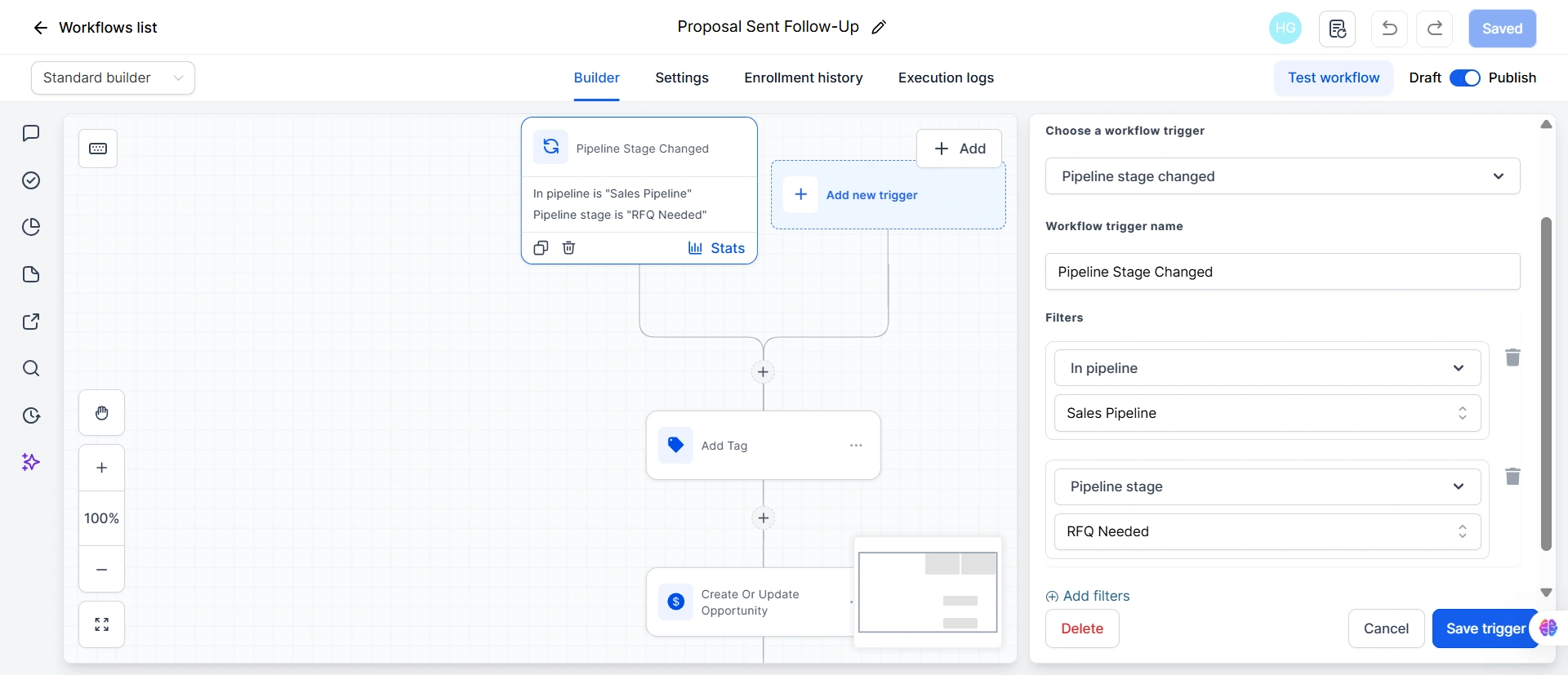Click the canvas minimap
Image resolution: width=1568 pixels, height=675 pixels.
(928, 592)
